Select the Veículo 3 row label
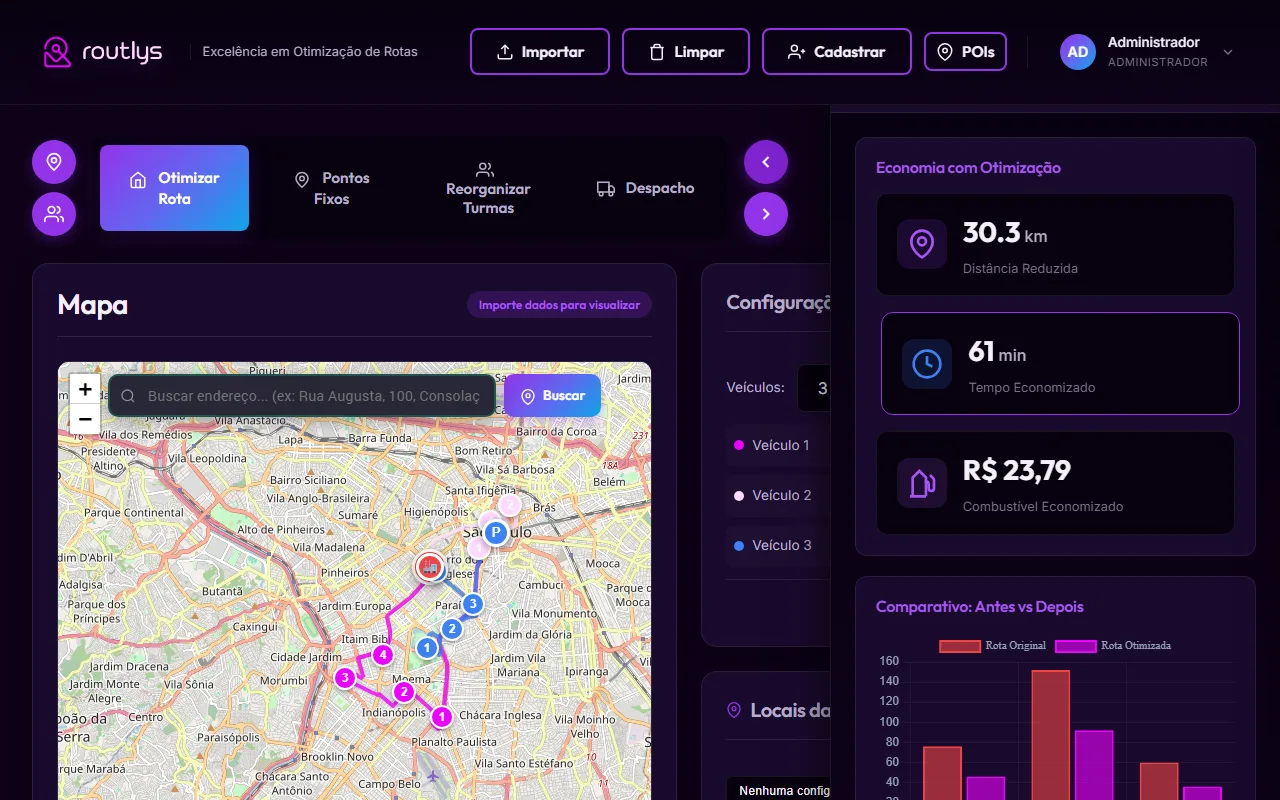This screenshot has width=1280, height=800. 782,545
